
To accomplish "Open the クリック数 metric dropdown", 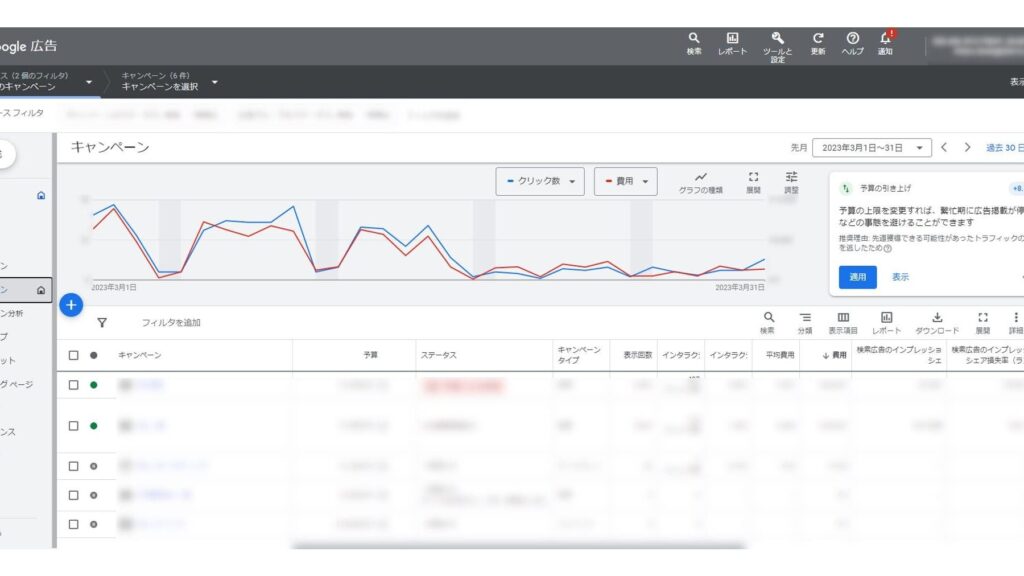I will [x=541, y=181].
